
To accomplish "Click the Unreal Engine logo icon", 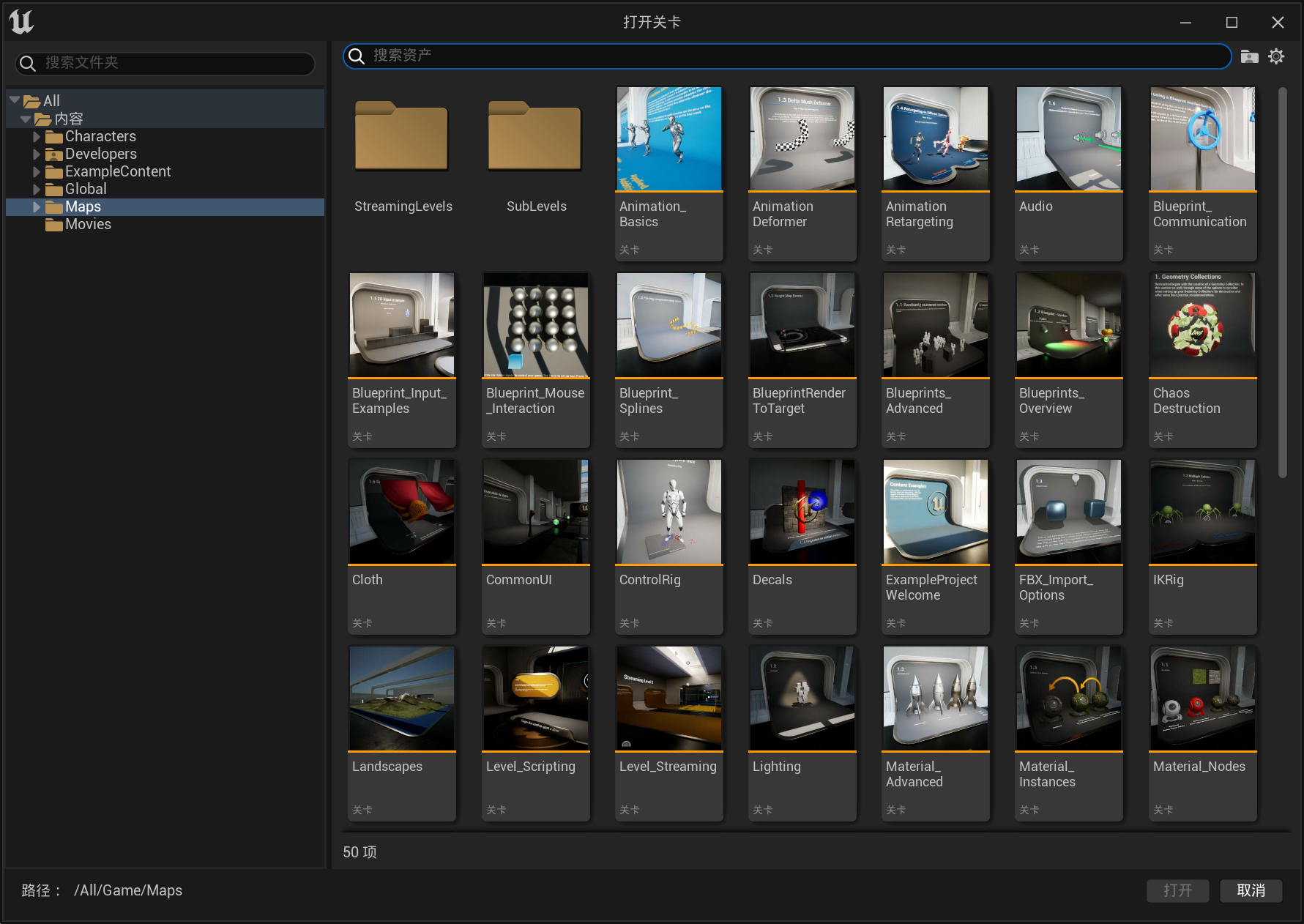I will pos(21,22).
